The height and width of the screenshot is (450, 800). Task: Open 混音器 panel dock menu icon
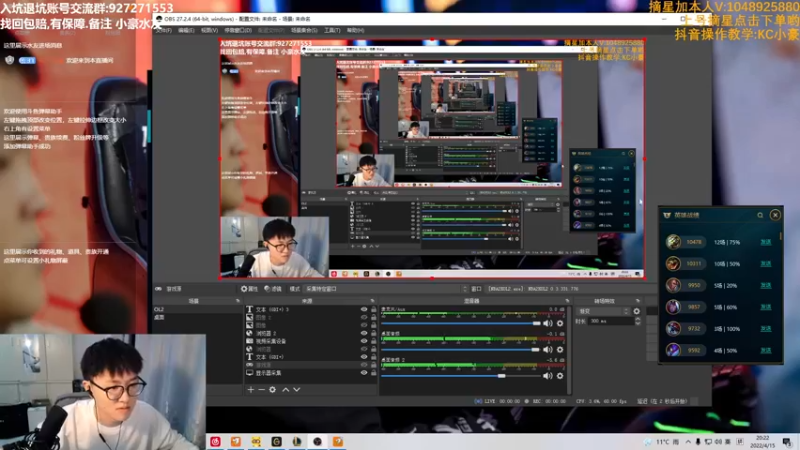pyautogui.click(x=567, y=301)
